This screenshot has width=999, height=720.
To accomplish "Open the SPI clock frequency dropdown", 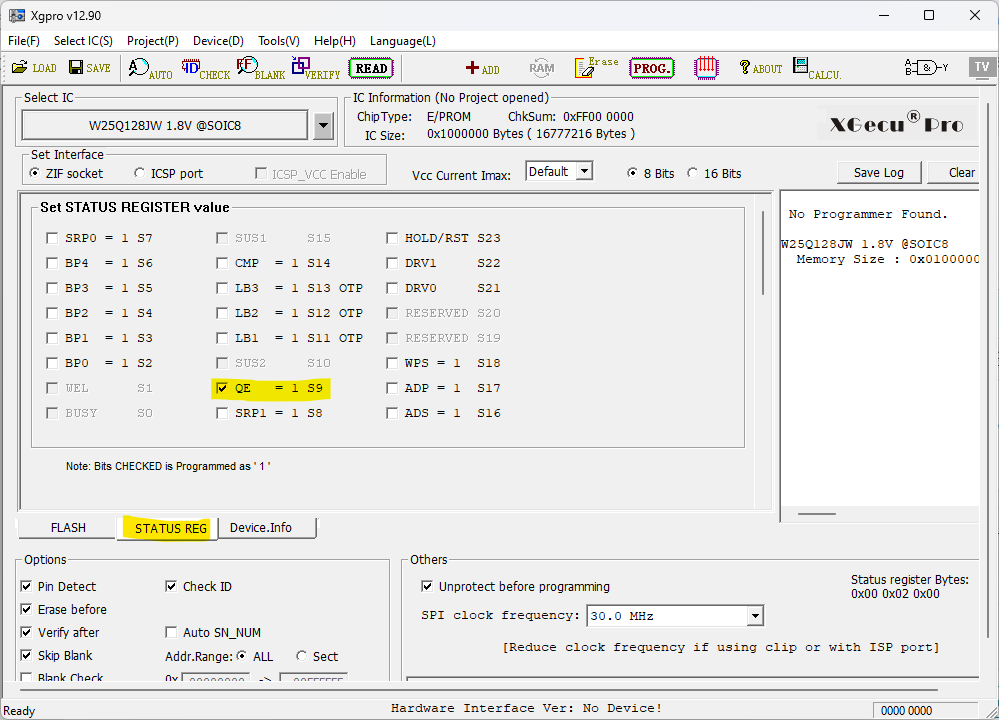I will coord(755,616).
